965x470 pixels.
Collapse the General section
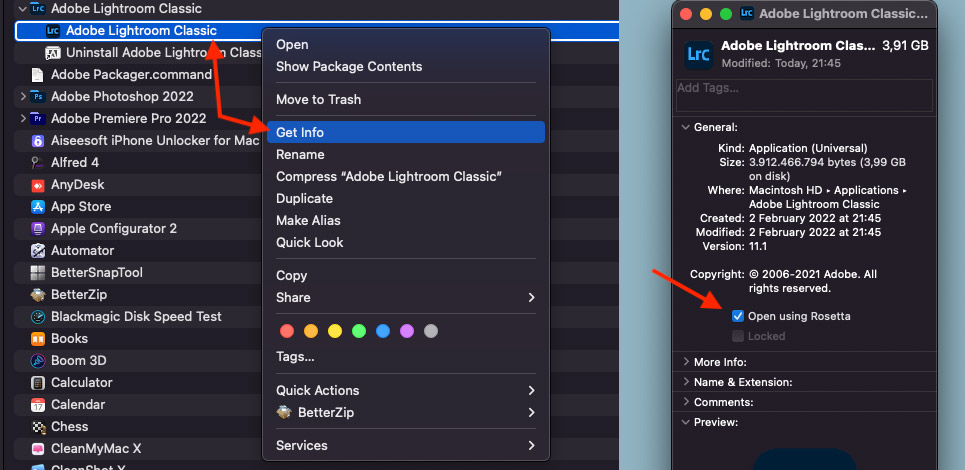pyautogui.click(x=686, y=127)
